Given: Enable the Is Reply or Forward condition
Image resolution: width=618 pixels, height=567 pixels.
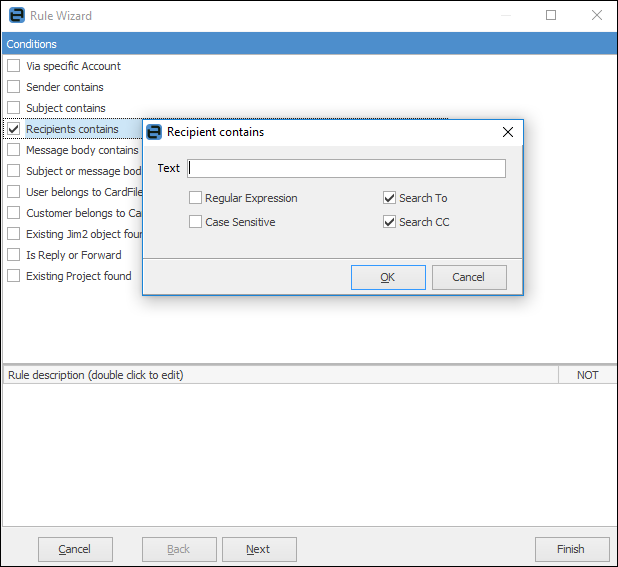Looking at the screenshot, I should tap(14, 255).
